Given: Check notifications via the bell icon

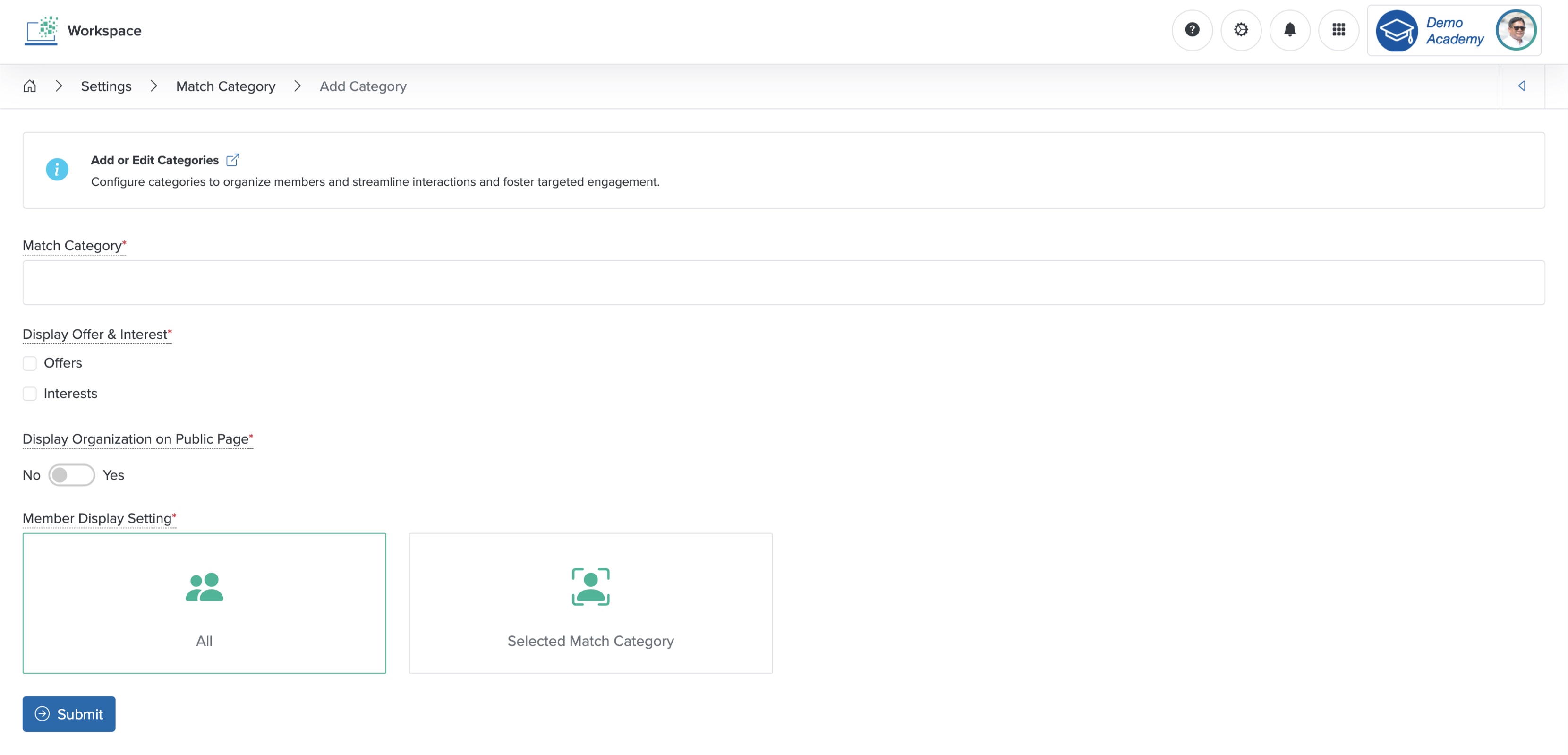Looking at the screenshot, I should coord(1290,30).
